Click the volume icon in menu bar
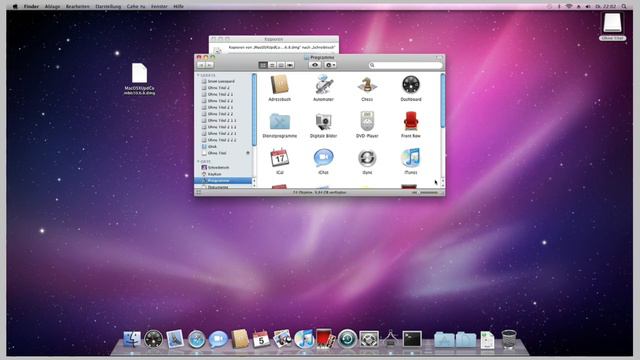640x360 pixels. click(588, 7)
